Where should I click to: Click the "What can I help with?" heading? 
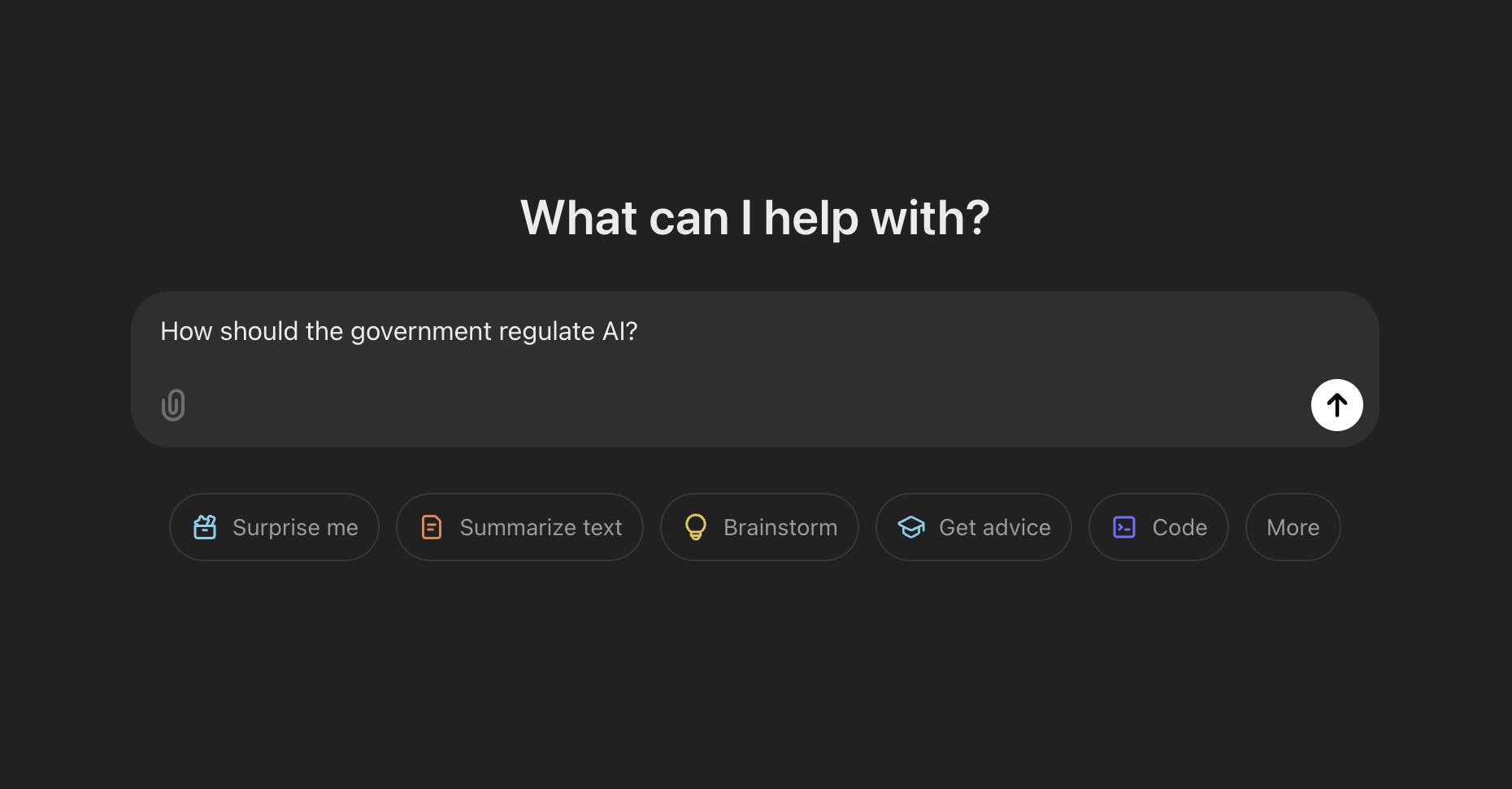coord(754,217)
